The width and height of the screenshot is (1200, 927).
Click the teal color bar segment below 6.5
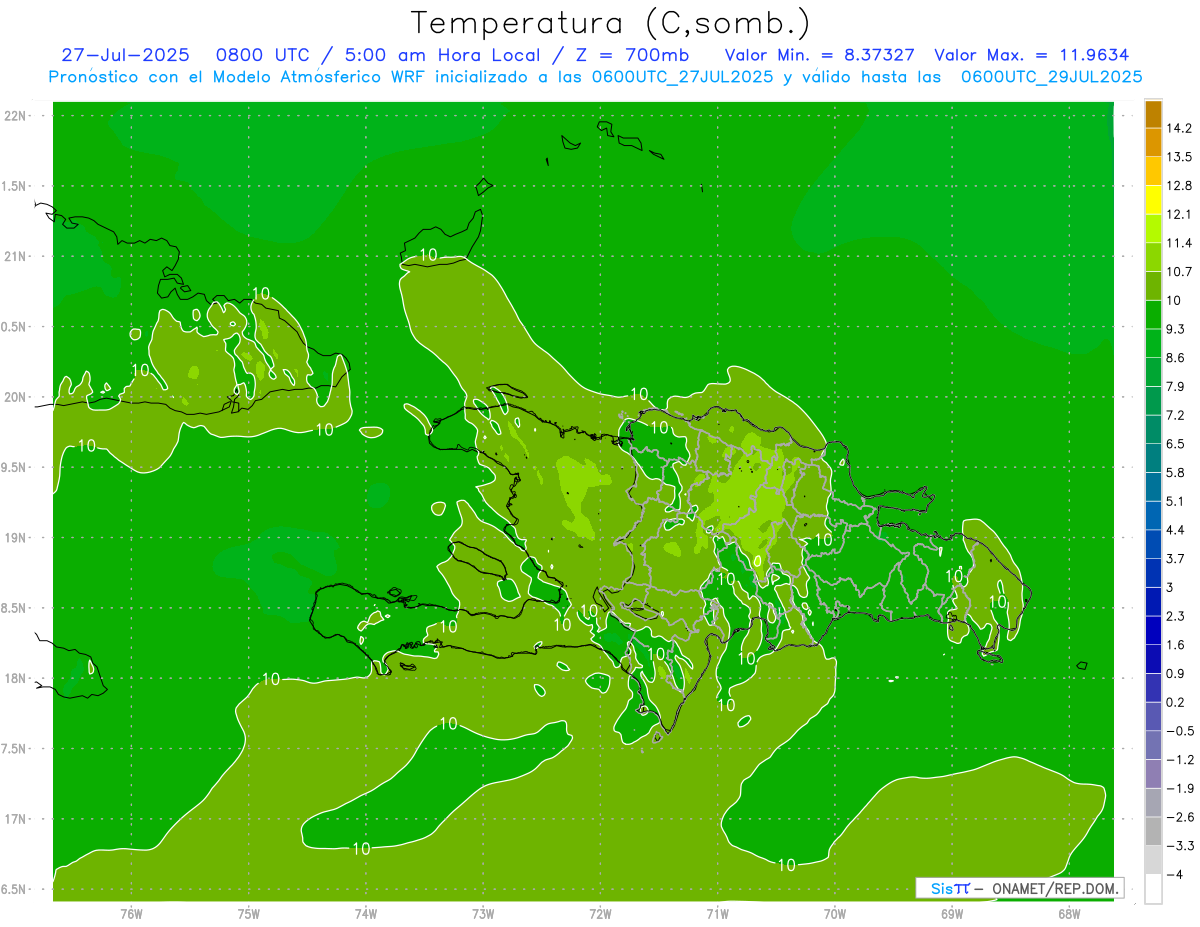[x=1153, y=458]
